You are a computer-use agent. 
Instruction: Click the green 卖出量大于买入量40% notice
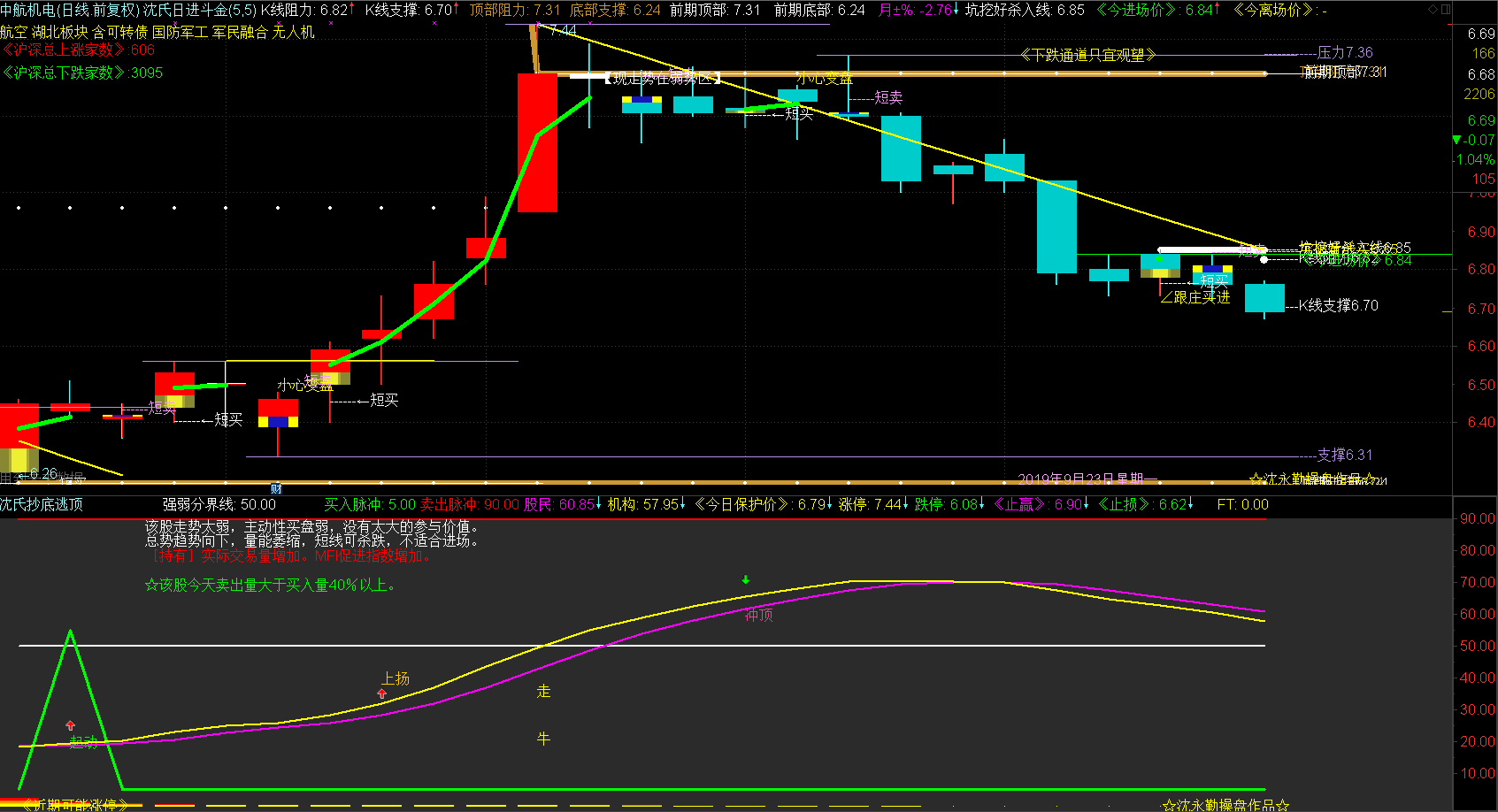pyautogui.click(x=271, y=585)
